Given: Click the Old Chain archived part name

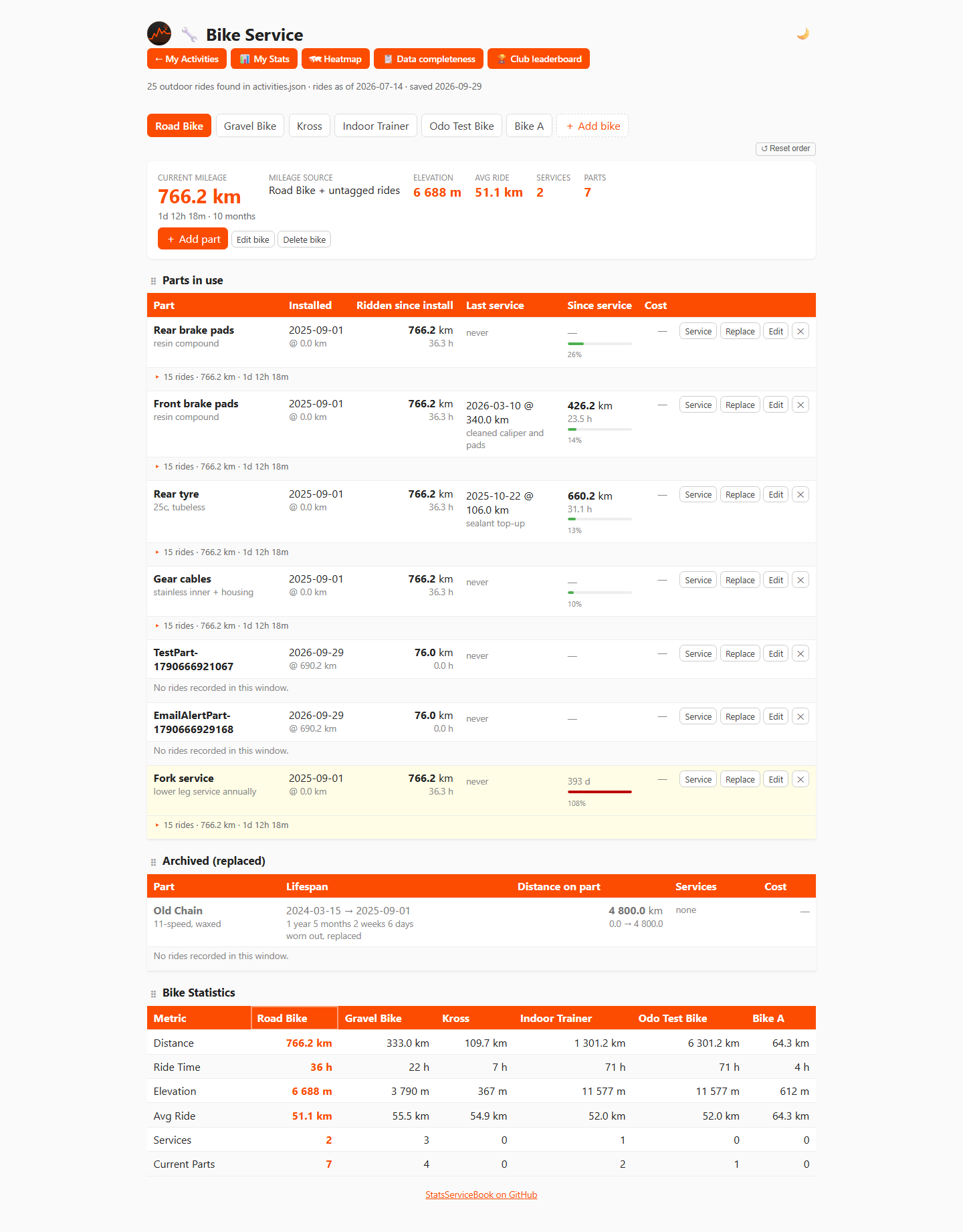Looking at the screenshot, I should coord(178,910).
